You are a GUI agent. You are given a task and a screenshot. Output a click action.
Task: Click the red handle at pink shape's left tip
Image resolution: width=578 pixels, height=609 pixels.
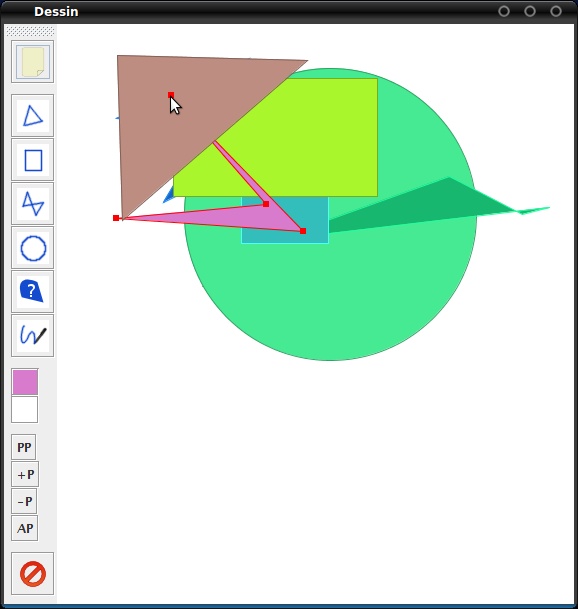pyautogui.click(x=116, y=218)
